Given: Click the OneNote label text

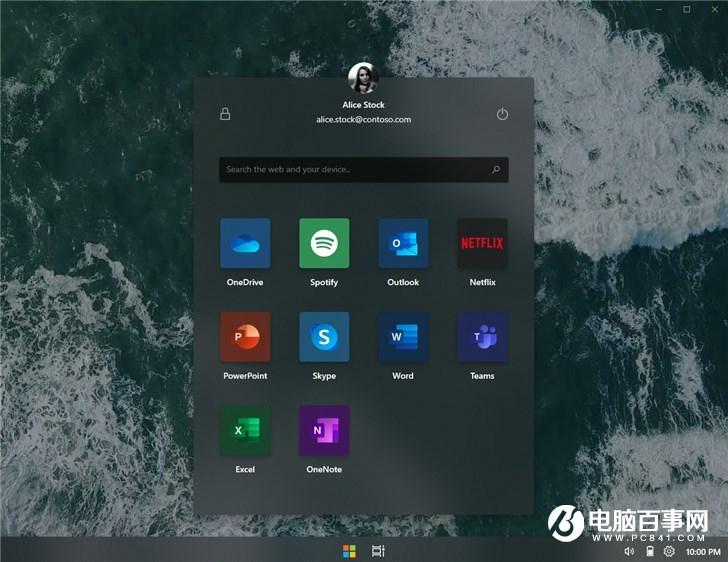Looking at the screenshot, I should coord(324,470).
